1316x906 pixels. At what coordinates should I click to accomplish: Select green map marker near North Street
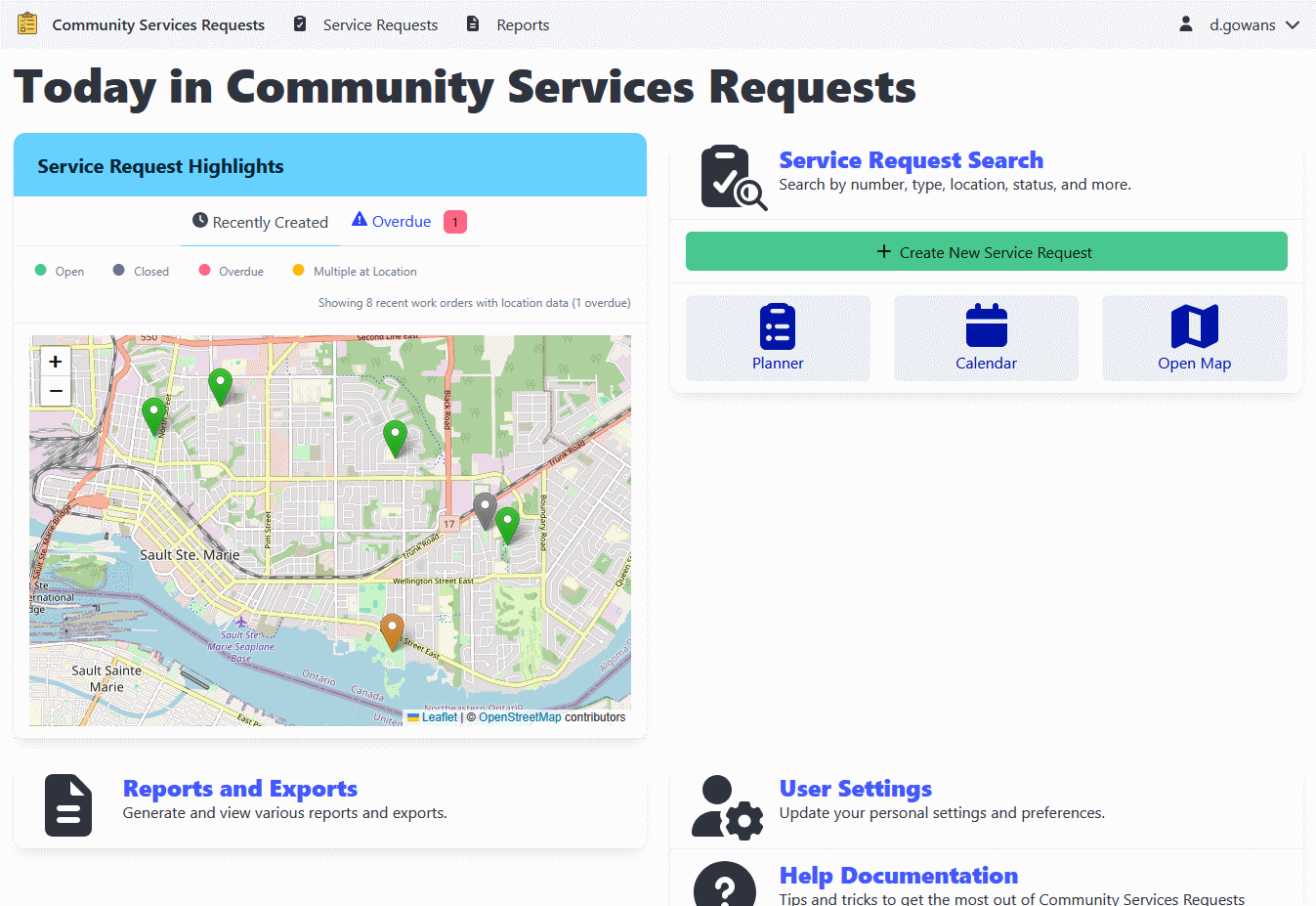pos(153,416)
